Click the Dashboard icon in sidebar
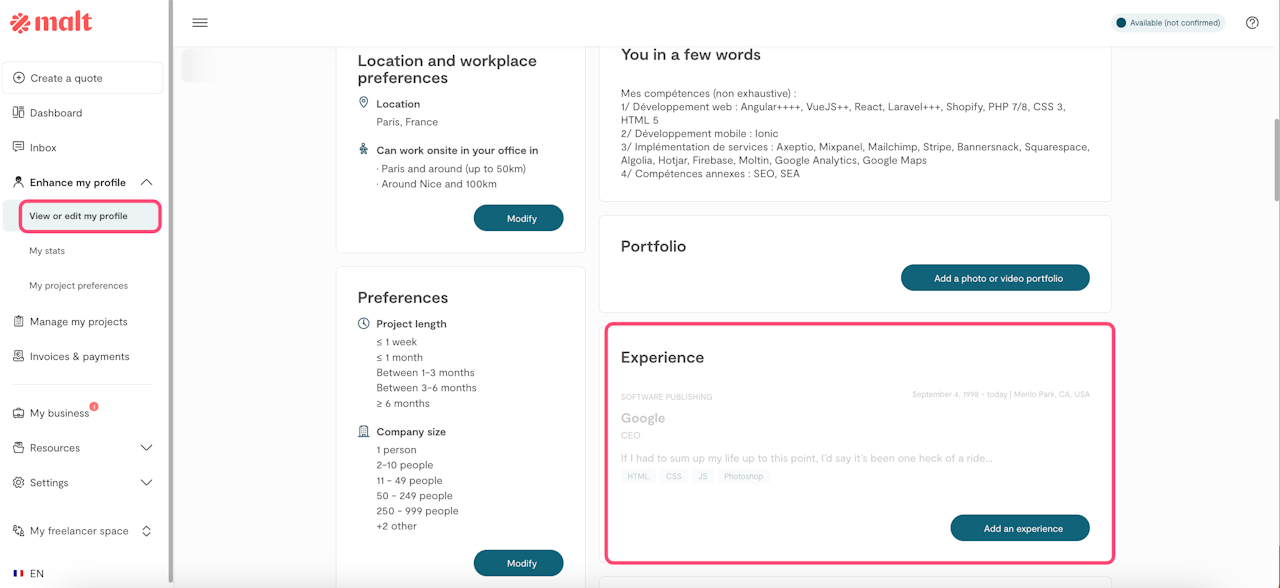 18,113
